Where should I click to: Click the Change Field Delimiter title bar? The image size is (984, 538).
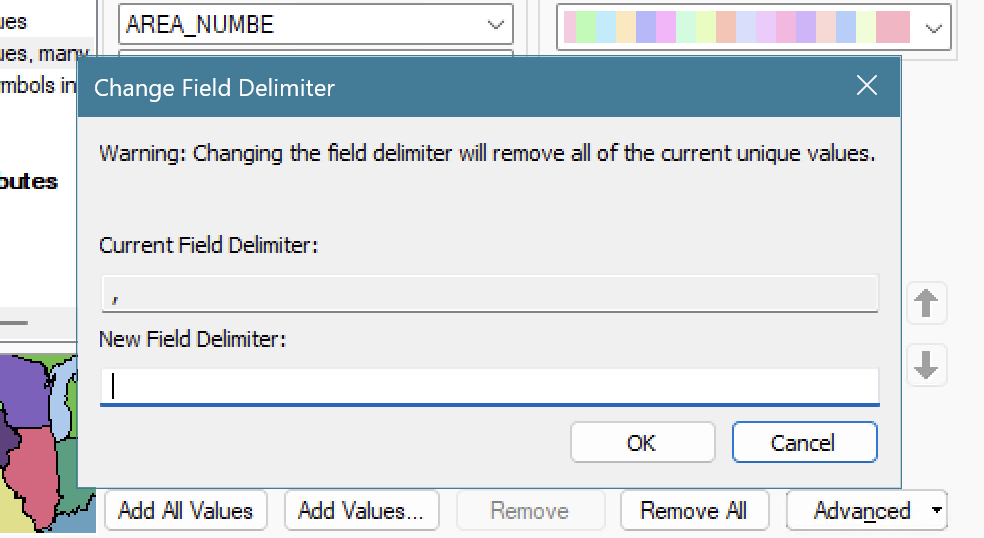(450, 87)
